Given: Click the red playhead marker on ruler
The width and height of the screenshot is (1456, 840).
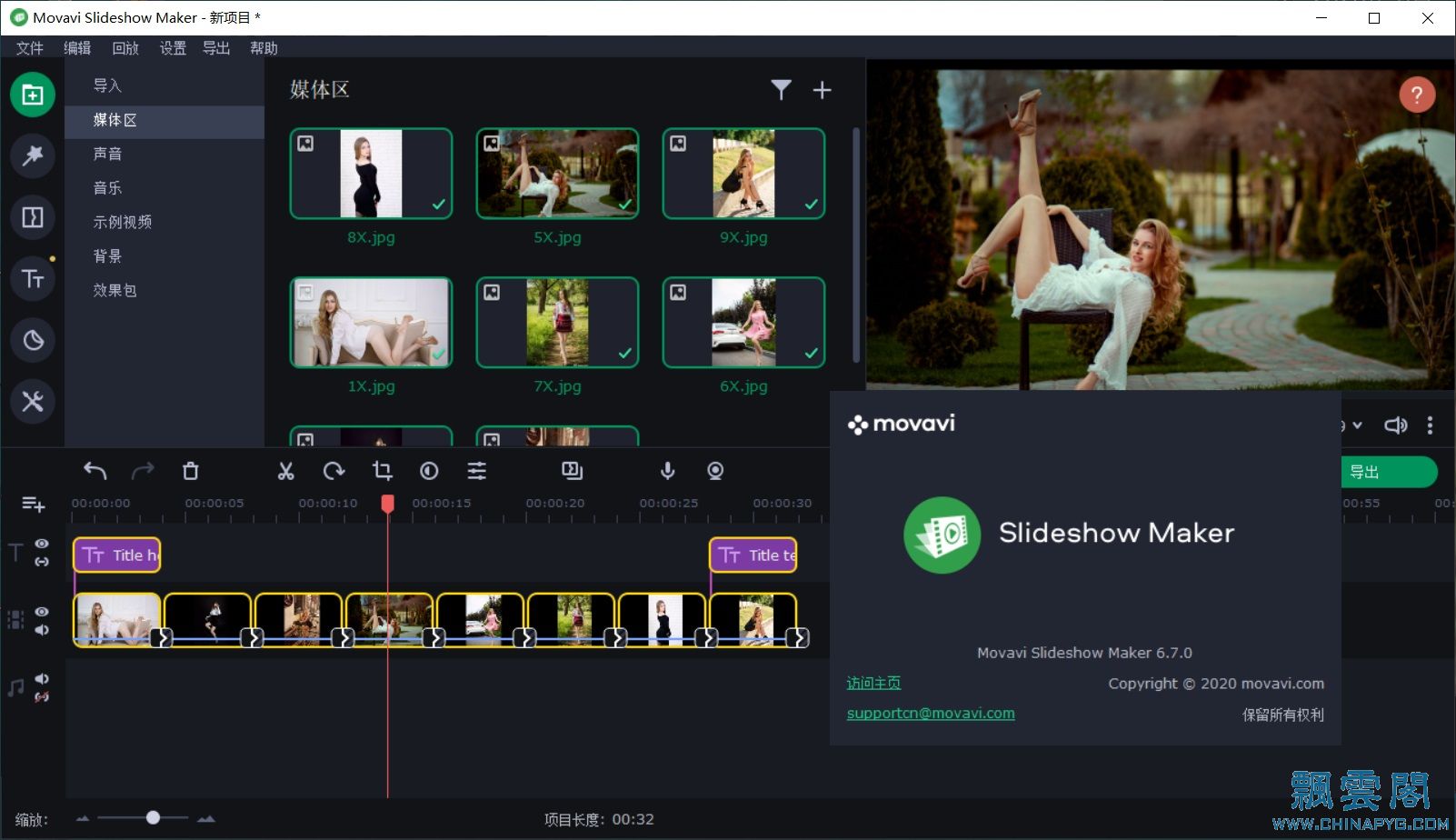Looking at the screenshot, I should click(387, 503).
